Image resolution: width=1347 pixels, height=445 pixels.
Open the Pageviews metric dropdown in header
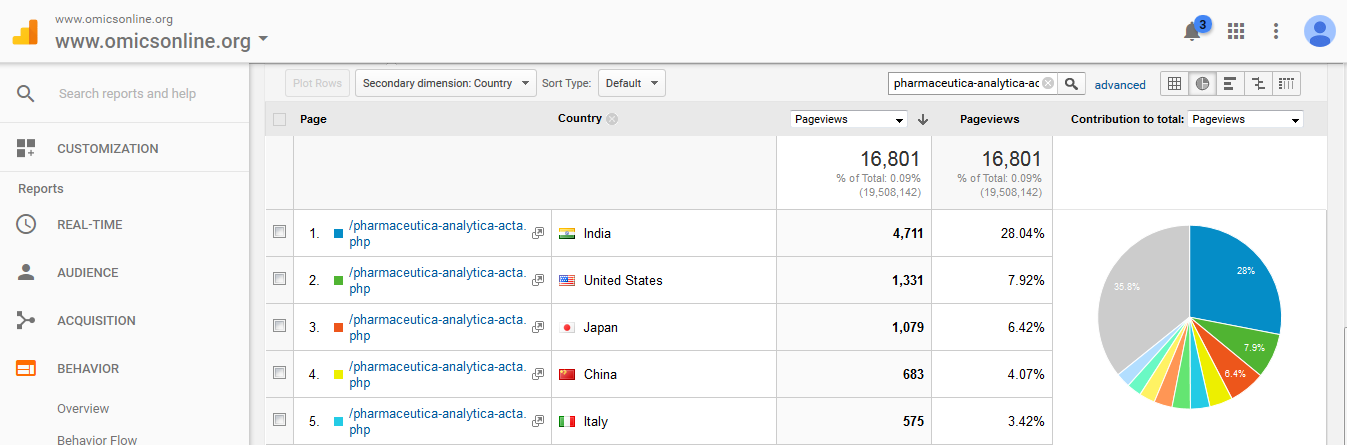(848, 119)
